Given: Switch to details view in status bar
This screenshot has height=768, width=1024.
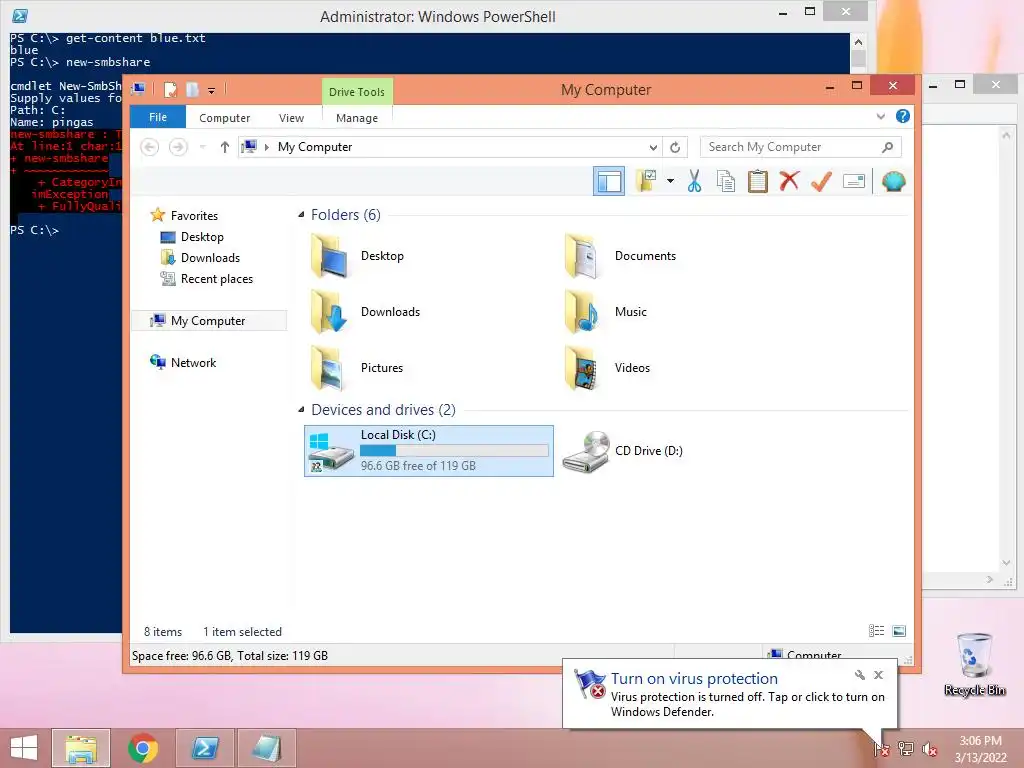Looking at the screenshot, I should 876,631.
